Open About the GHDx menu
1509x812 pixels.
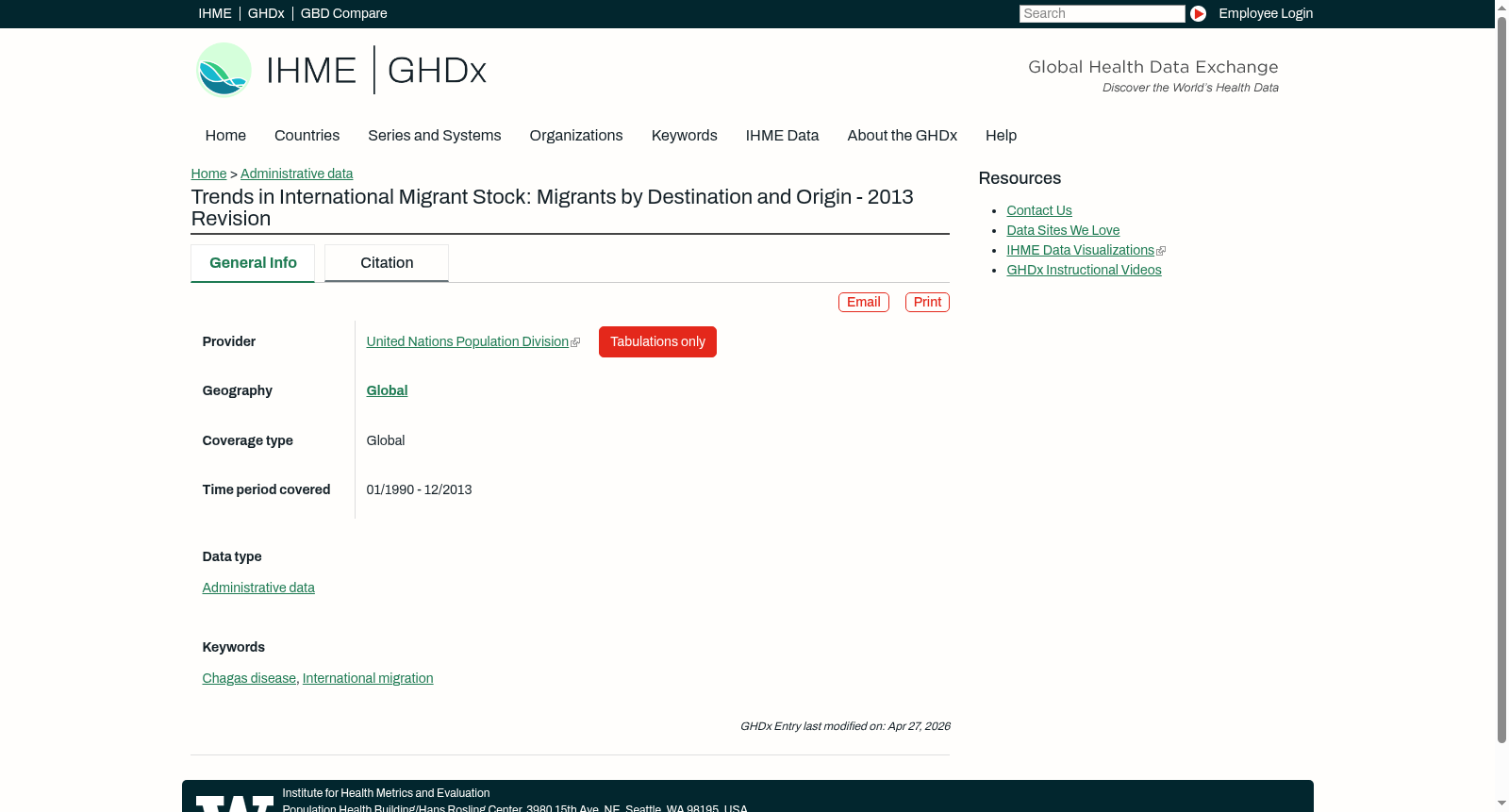click(x=902, y=136)
